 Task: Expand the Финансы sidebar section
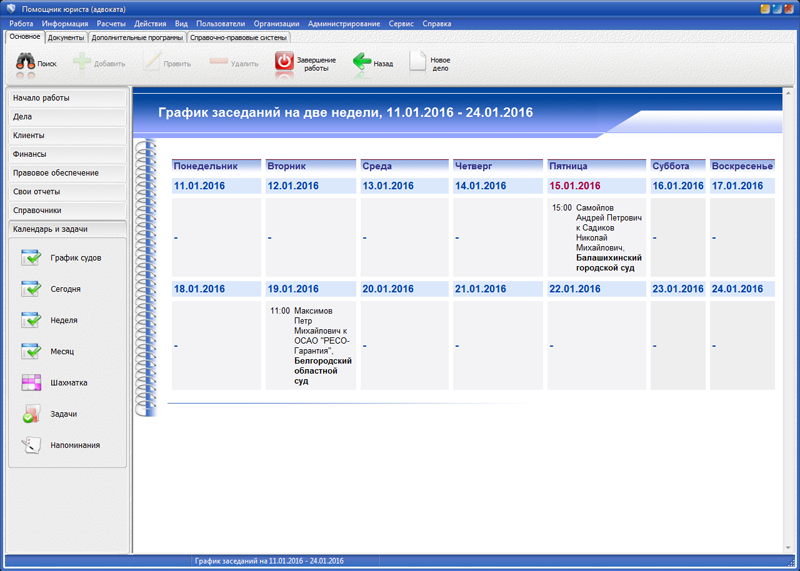(67, 154)
